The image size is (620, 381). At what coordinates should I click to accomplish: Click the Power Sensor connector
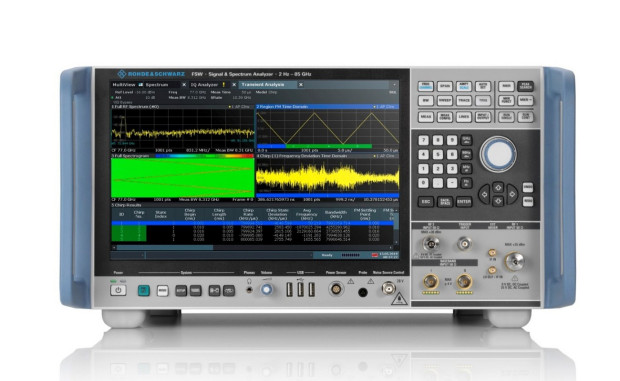pyautogui.click(x=336, y=289)
